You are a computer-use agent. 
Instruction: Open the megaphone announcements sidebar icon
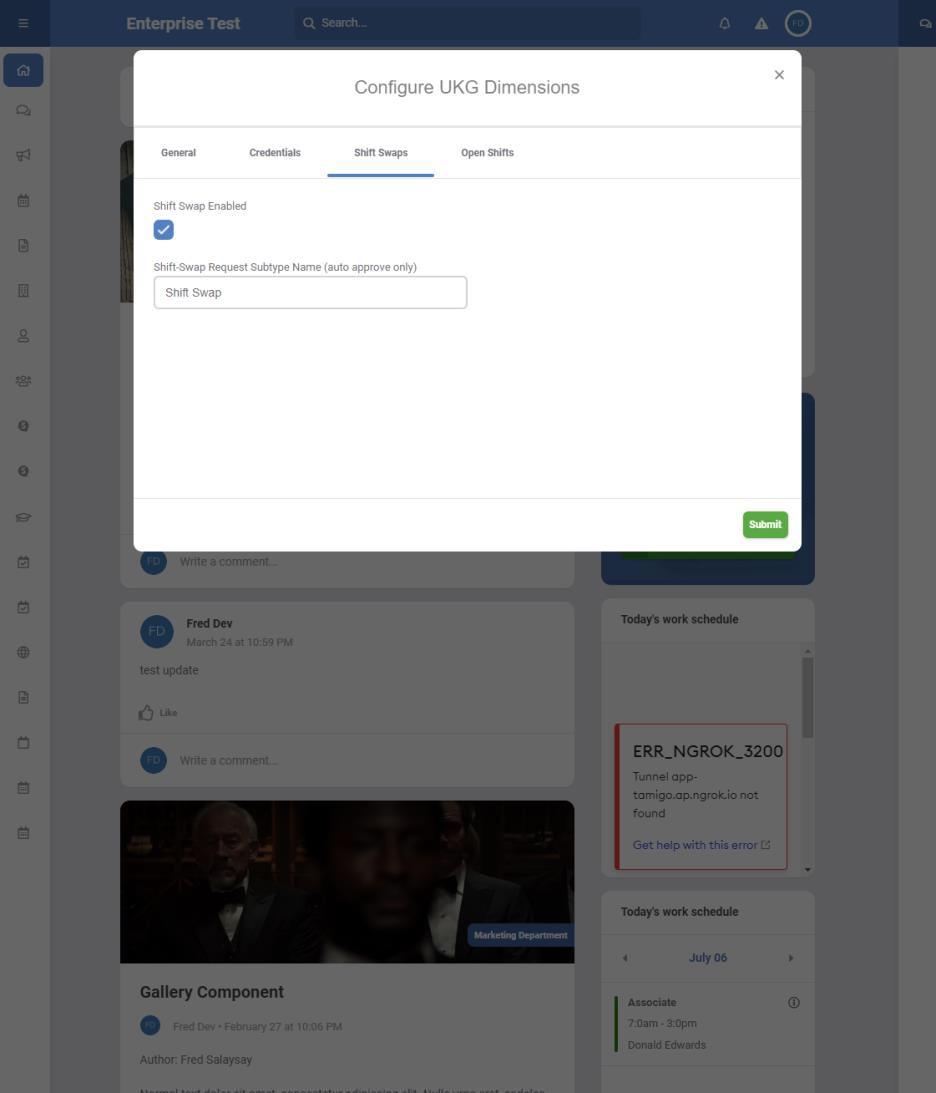click(x=23, y=155)
